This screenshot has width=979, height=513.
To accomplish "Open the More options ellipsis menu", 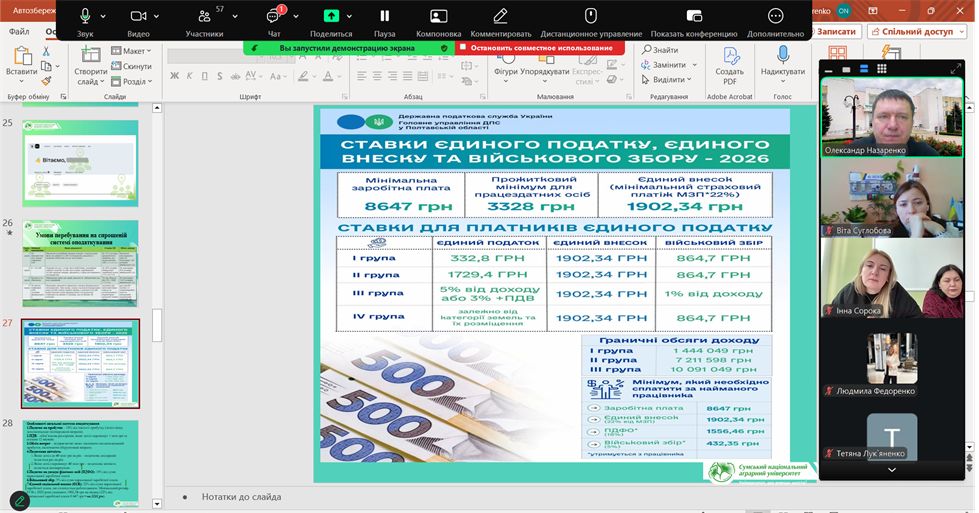I will tap(775, 16).
